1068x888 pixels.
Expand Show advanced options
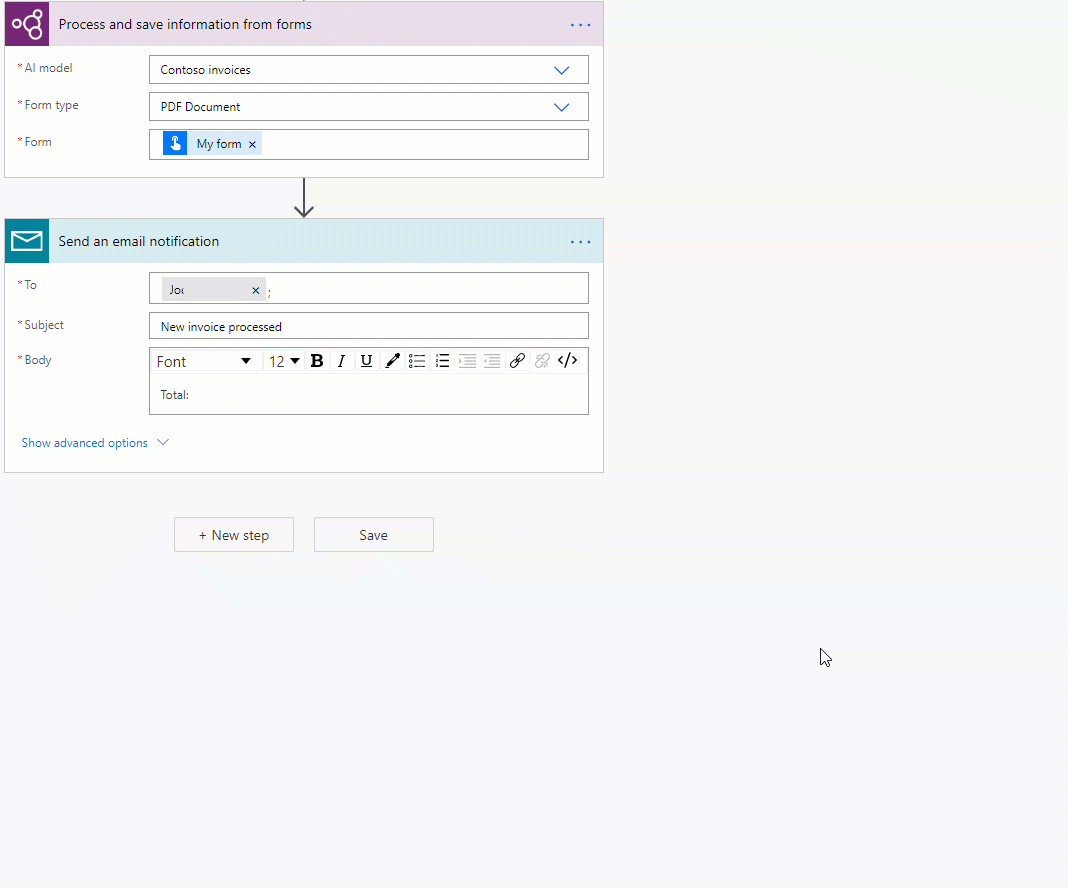coord(95,442)
